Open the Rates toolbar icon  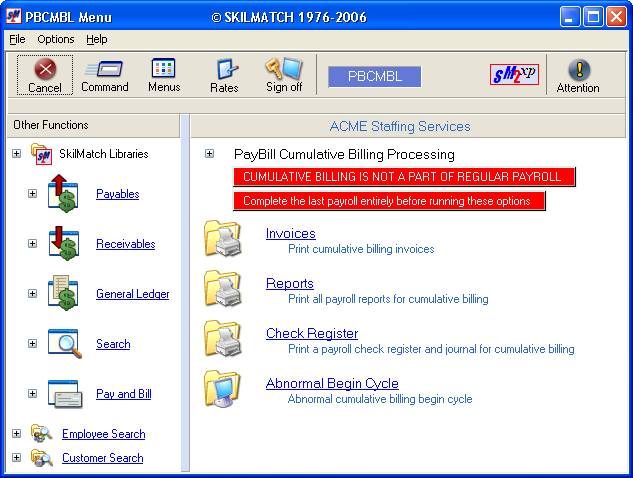click(x=226, y=69)
